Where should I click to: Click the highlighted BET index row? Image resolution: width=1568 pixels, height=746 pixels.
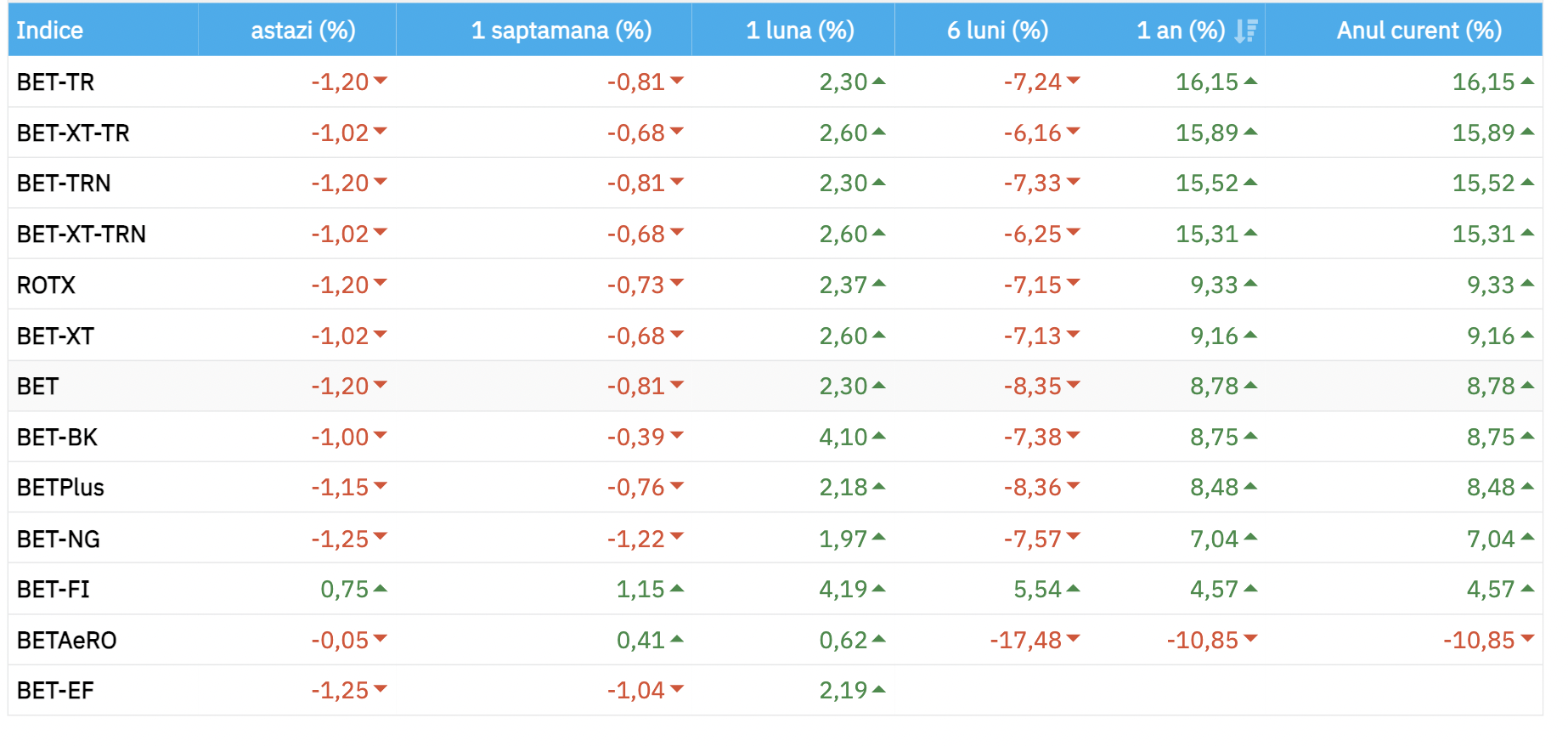[x=38, y=387]
